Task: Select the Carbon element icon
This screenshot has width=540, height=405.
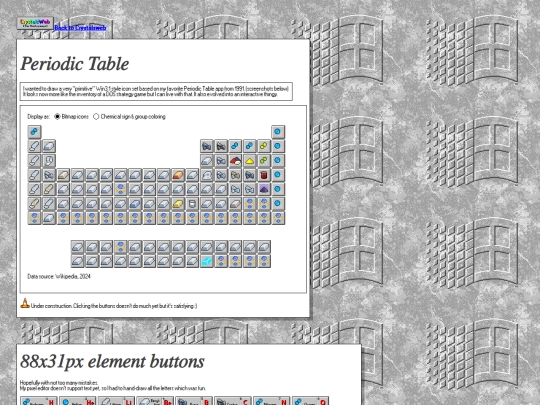Action: tap(221, 146)
